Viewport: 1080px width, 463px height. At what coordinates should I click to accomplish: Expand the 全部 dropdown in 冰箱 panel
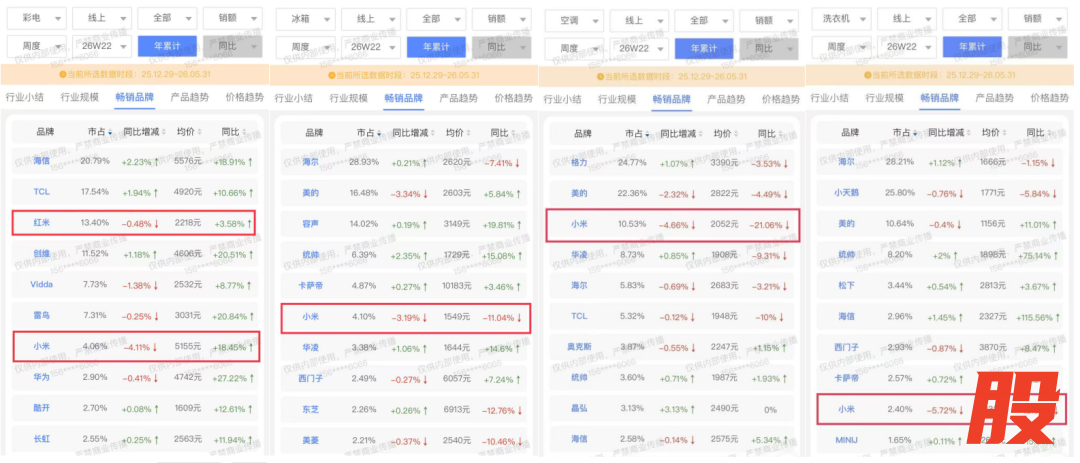436,19
